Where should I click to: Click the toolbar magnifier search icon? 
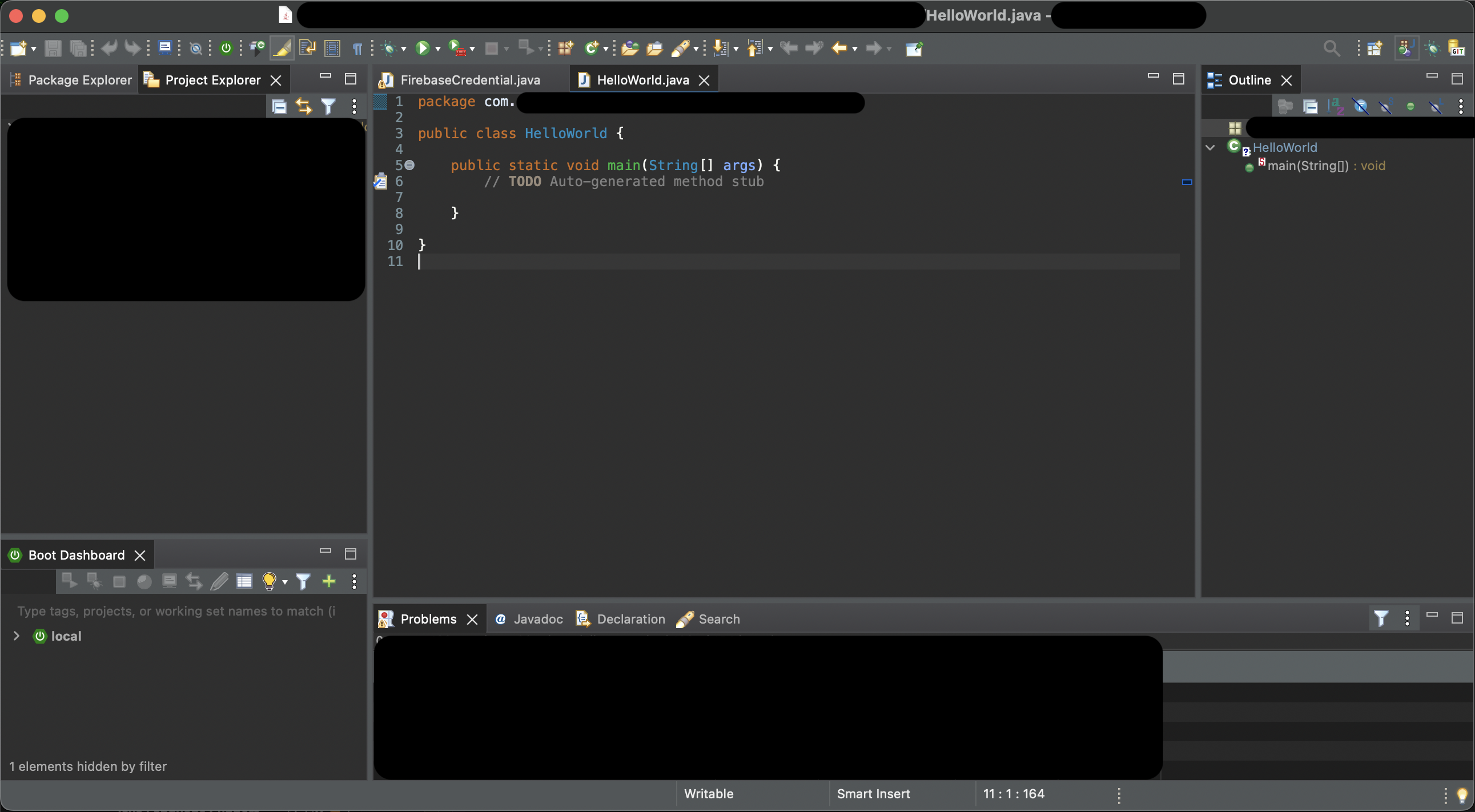coord(1331,49)
